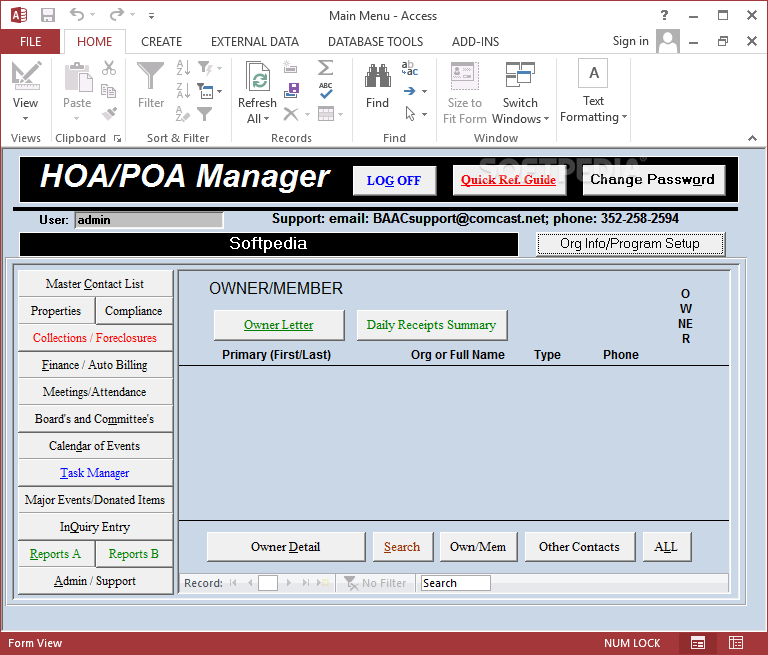Viewport: 768px width, 655px height.
Task: Click the current record number box
Action: tap(268, 583)
